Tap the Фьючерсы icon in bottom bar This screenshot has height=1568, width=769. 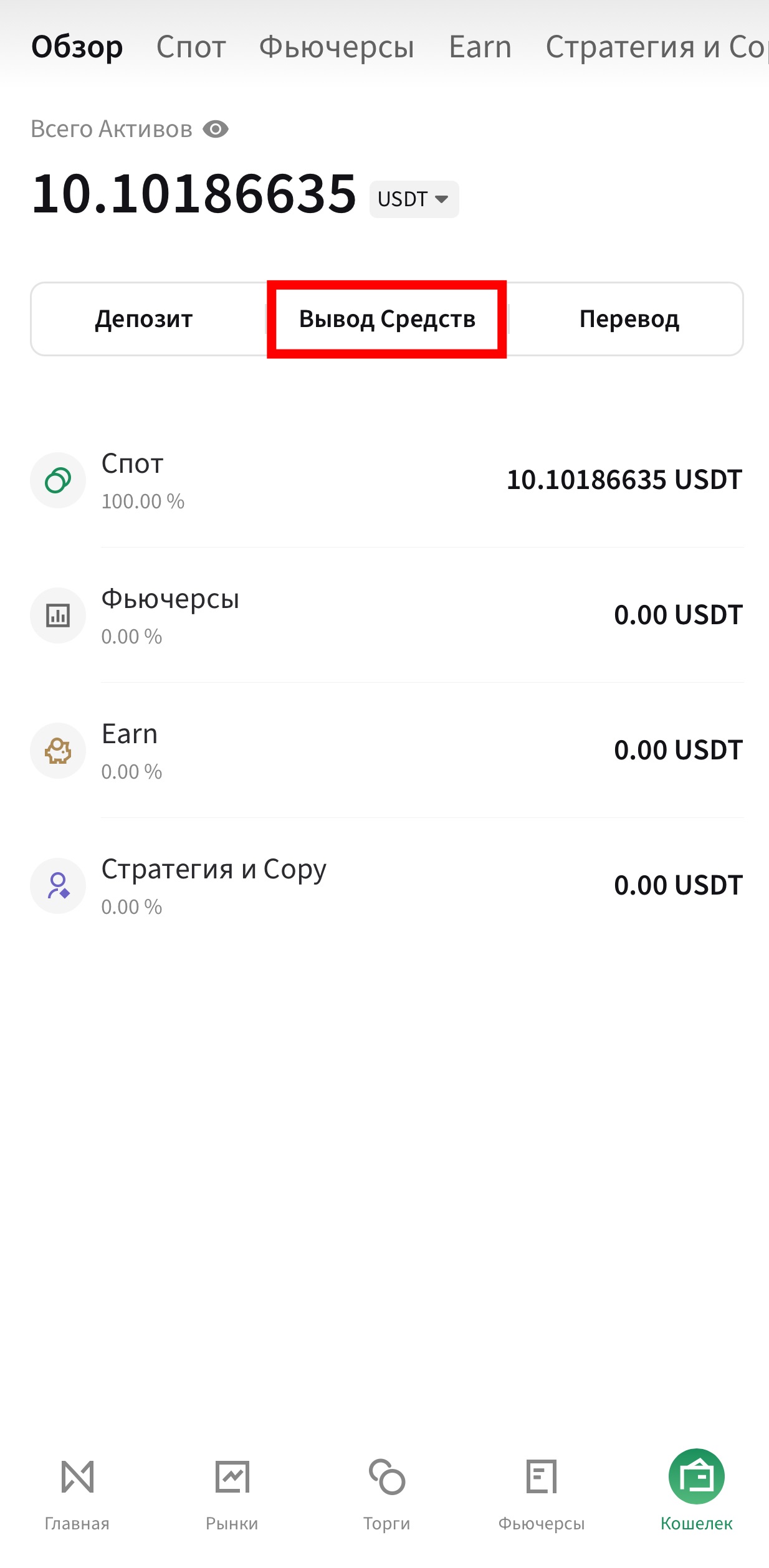[x=542, y=1477]
